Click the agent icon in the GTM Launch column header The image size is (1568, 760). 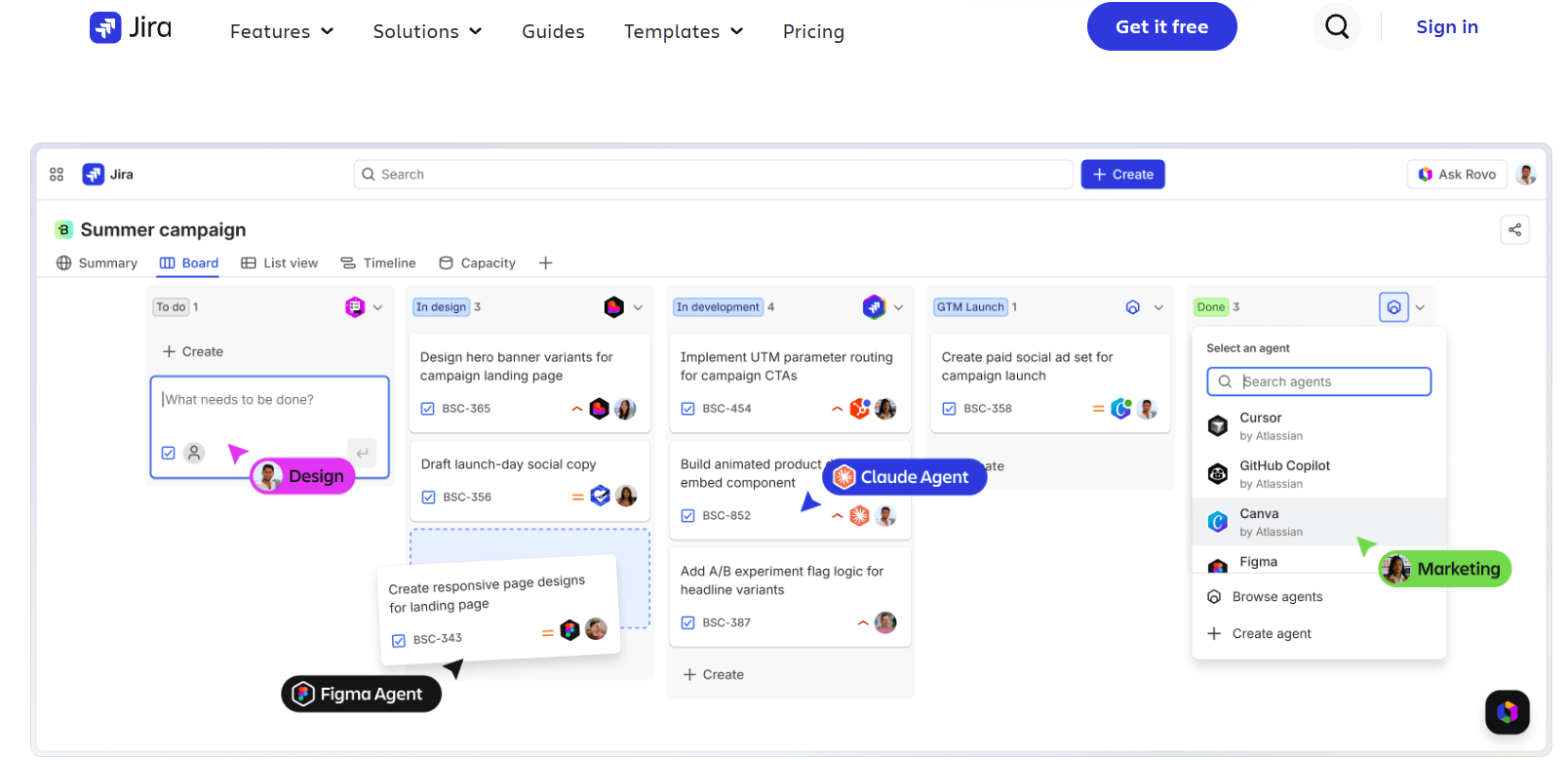click(x=1133, y=307)
